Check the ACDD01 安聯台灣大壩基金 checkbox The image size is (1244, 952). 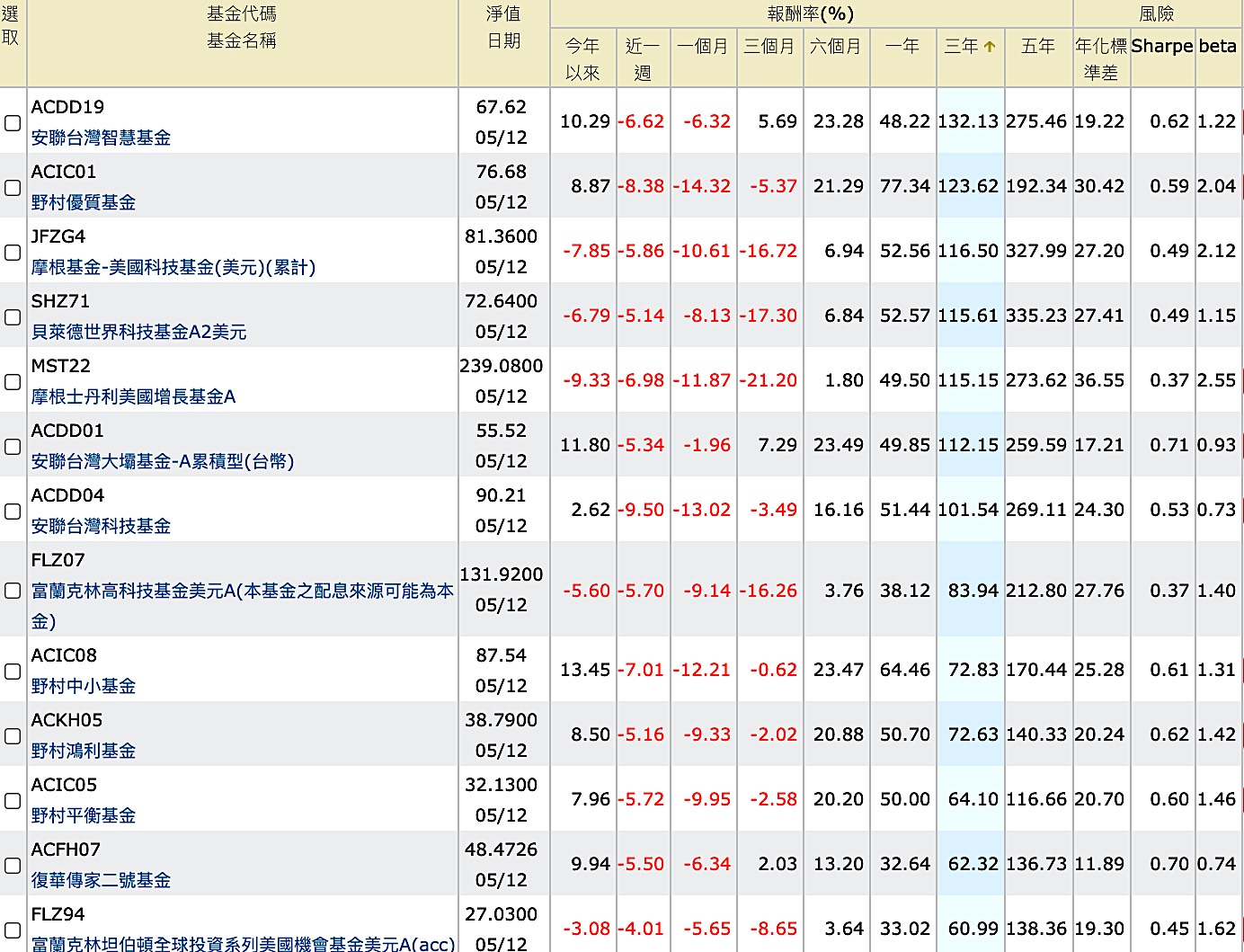(13, 446)
